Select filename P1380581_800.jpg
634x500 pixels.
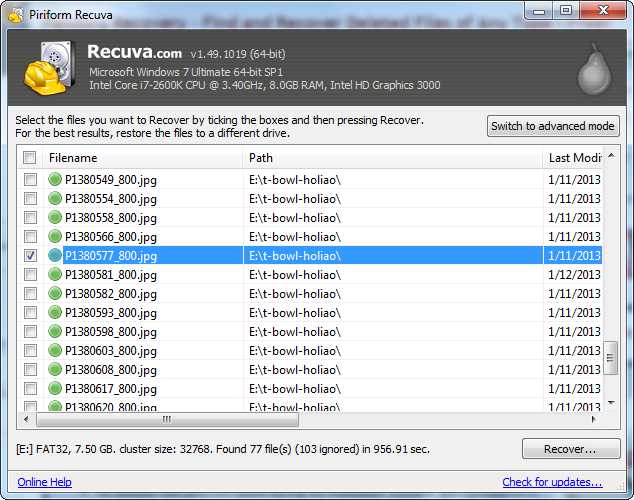pos(111,275)
